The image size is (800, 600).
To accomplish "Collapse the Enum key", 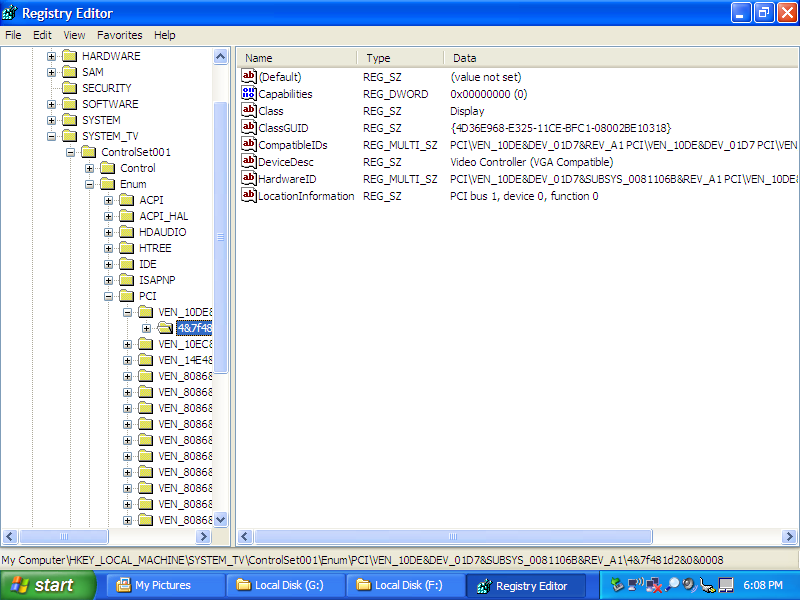I will 90,184.
